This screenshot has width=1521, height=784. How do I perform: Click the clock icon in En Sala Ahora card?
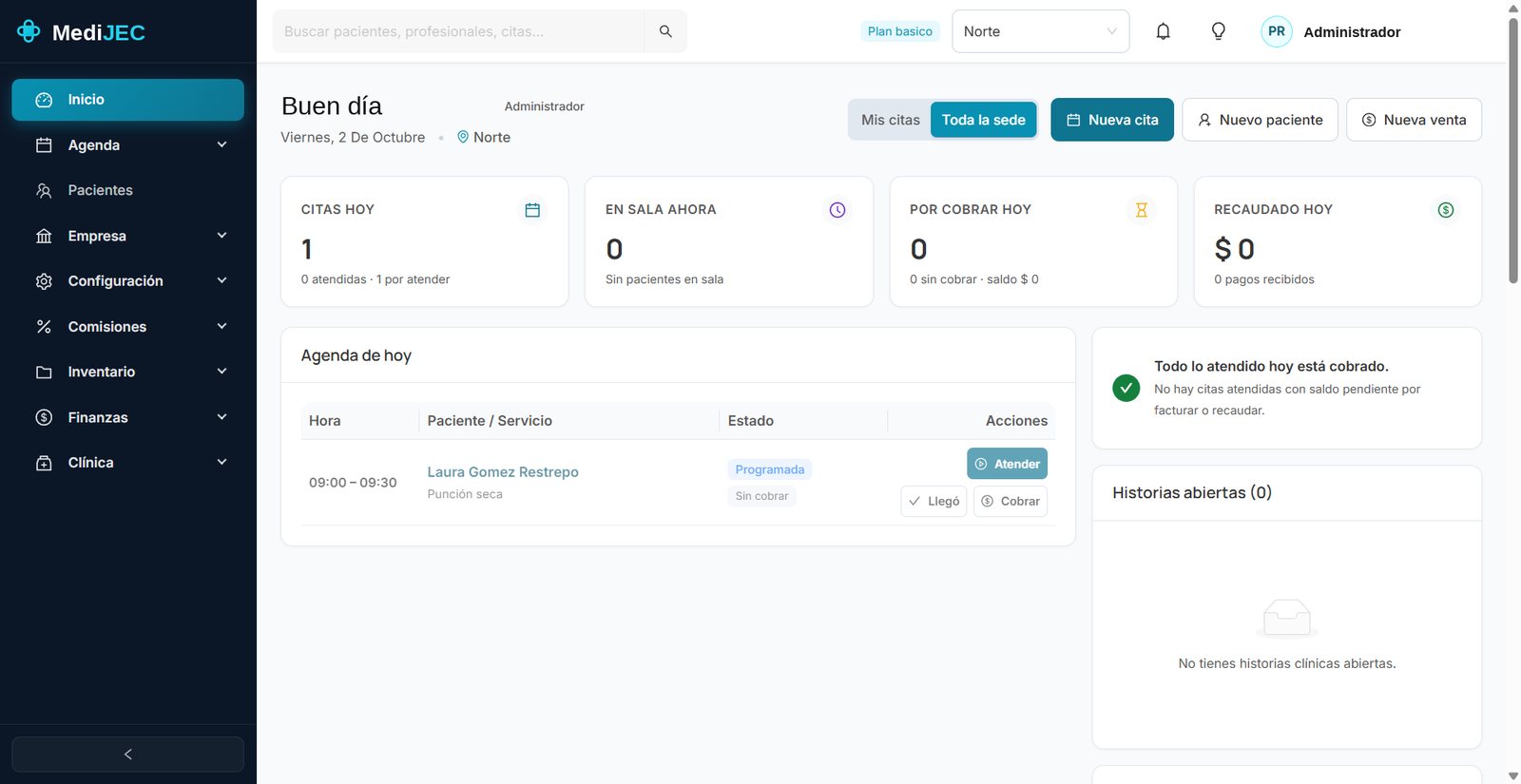pyautogui.click(x=838, y=210)
